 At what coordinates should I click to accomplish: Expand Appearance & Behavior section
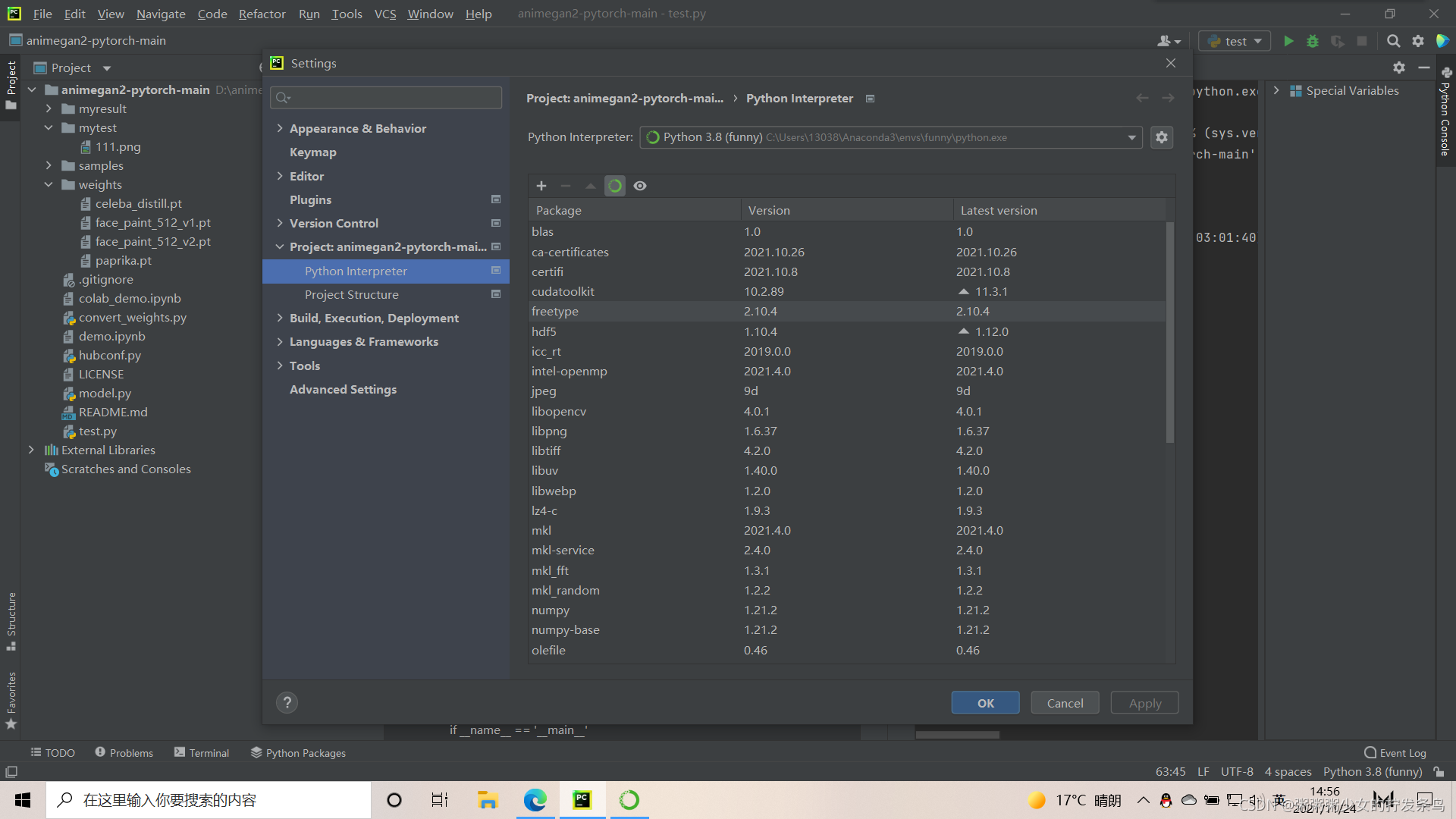pyautogui.click(x=280, y=128)
